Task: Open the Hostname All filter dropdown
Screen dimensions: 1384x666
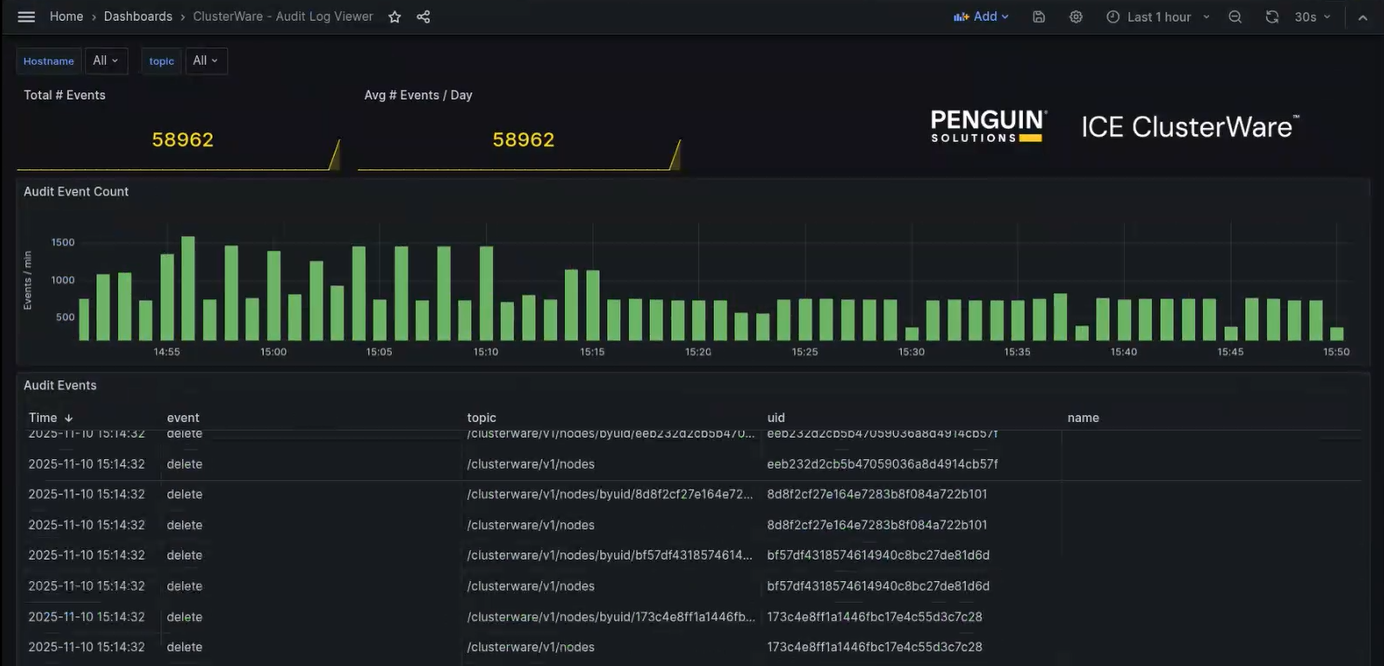Action: click(105, 60)
